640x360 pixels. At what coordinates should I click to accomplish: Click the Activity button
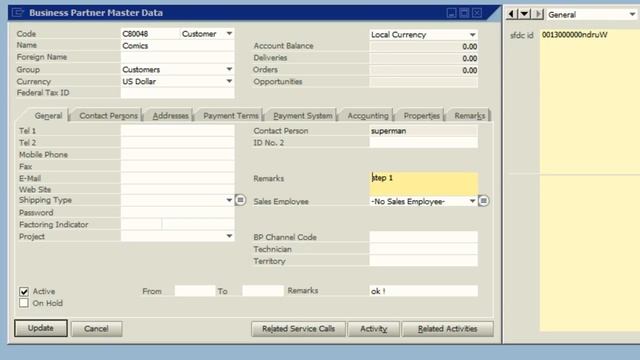click(373, 329)
